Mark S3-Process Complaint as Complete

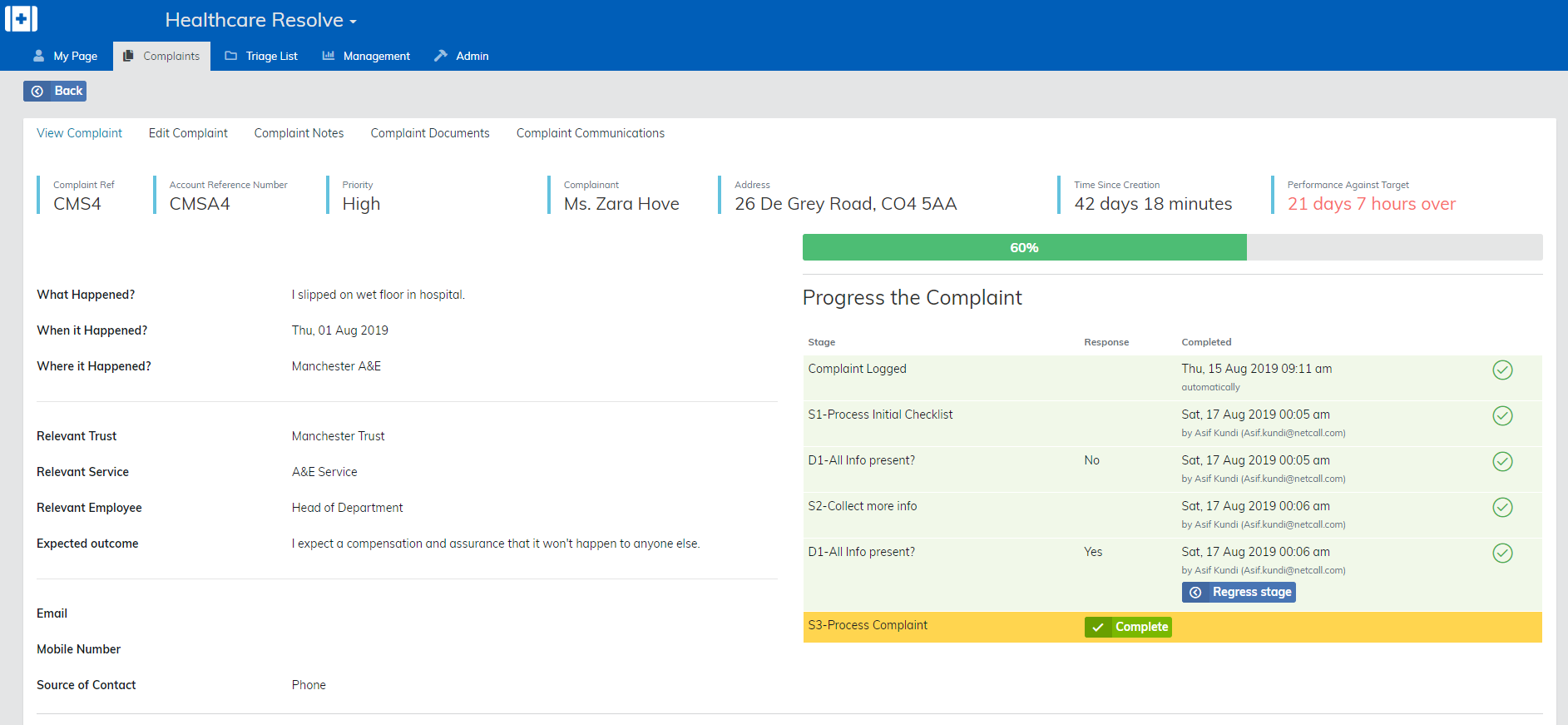(1127, 627)
